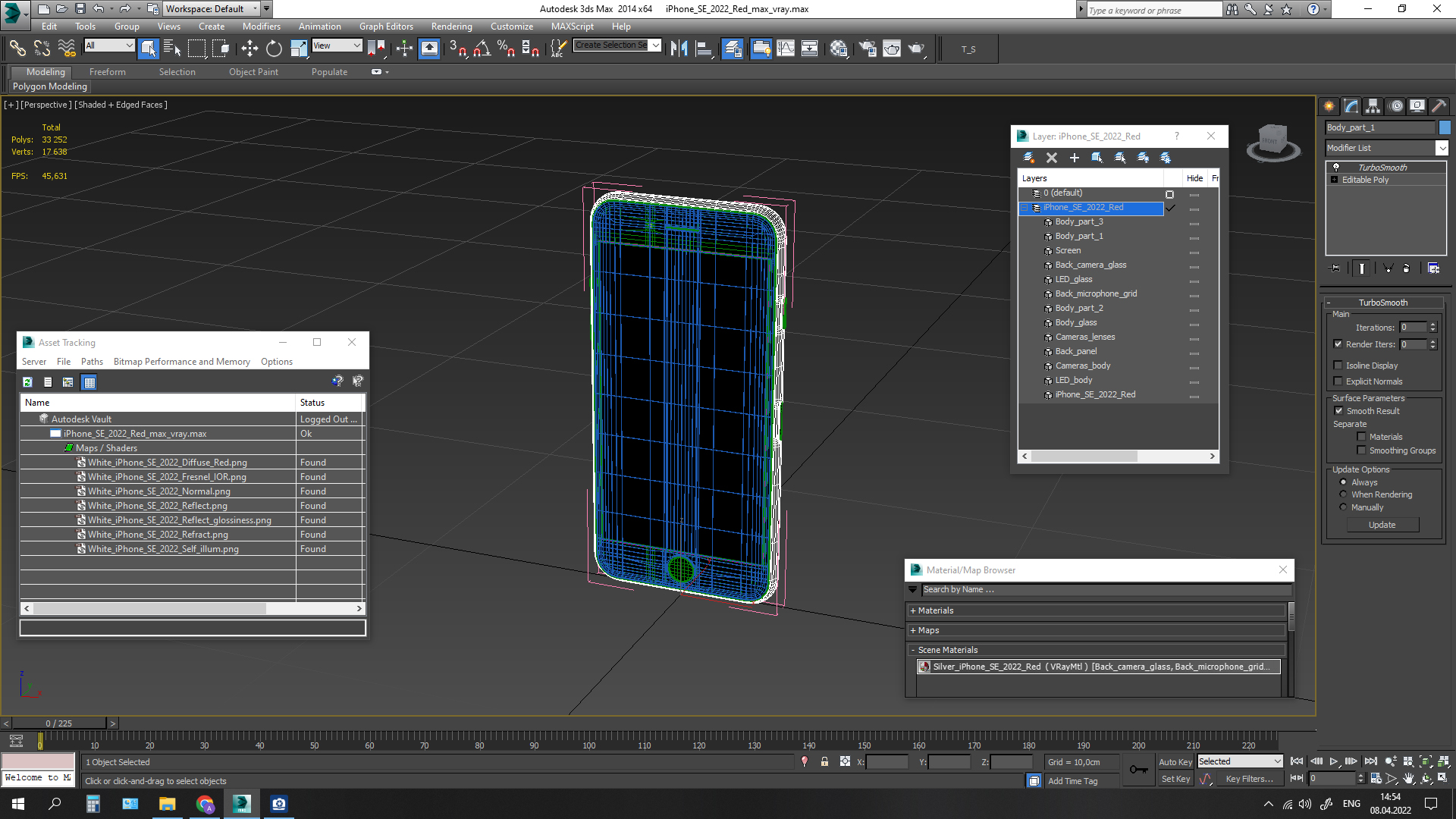Click the Mirror tool icon

point(679,49)
